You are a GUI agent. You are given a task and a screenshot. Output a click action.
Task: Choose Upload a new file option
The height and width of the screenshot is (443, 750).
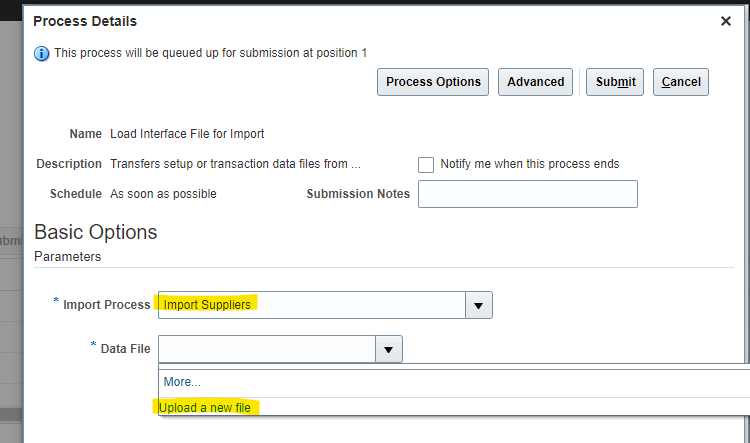pyautogui.click(x=205, y=408)
